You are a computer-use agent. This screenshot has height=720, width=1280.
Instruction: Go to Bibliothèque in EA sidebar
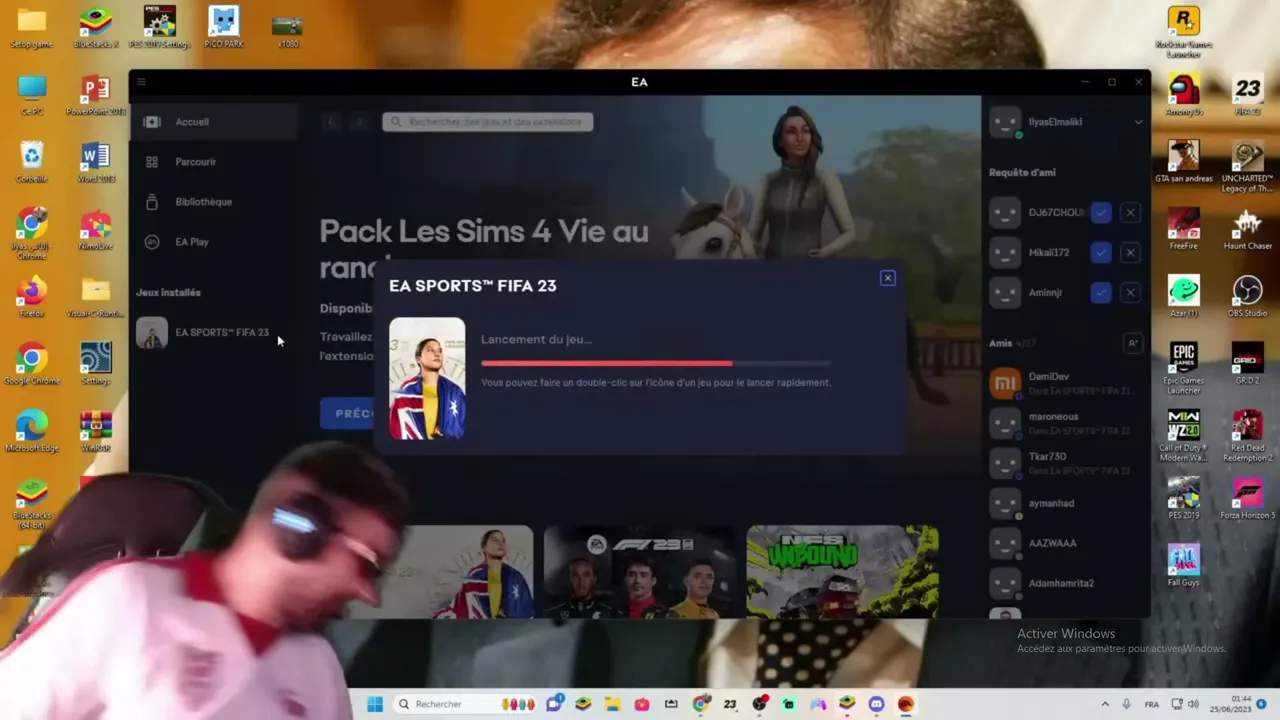[x=214, y=202]
